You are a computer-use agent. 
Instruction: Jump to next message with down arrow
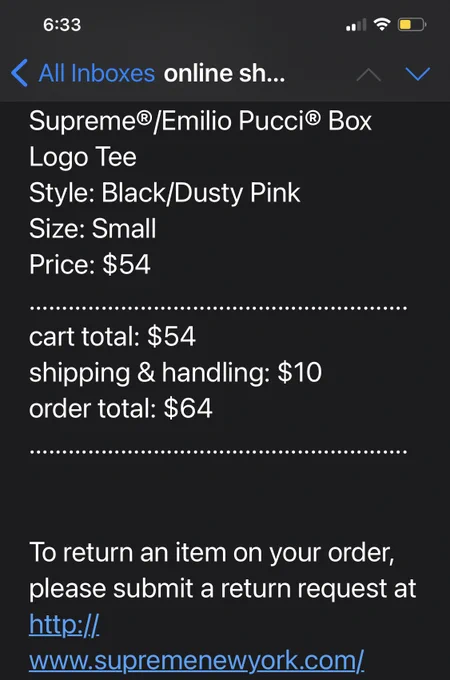coord(418,74)
